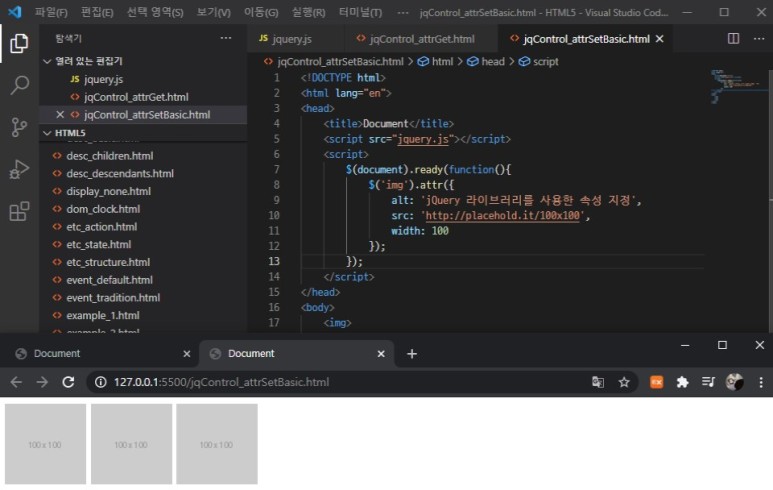The height and width of the screenshot is (490, 773).
Task: Open browser three-dot menu
Action: coord(761,382)
